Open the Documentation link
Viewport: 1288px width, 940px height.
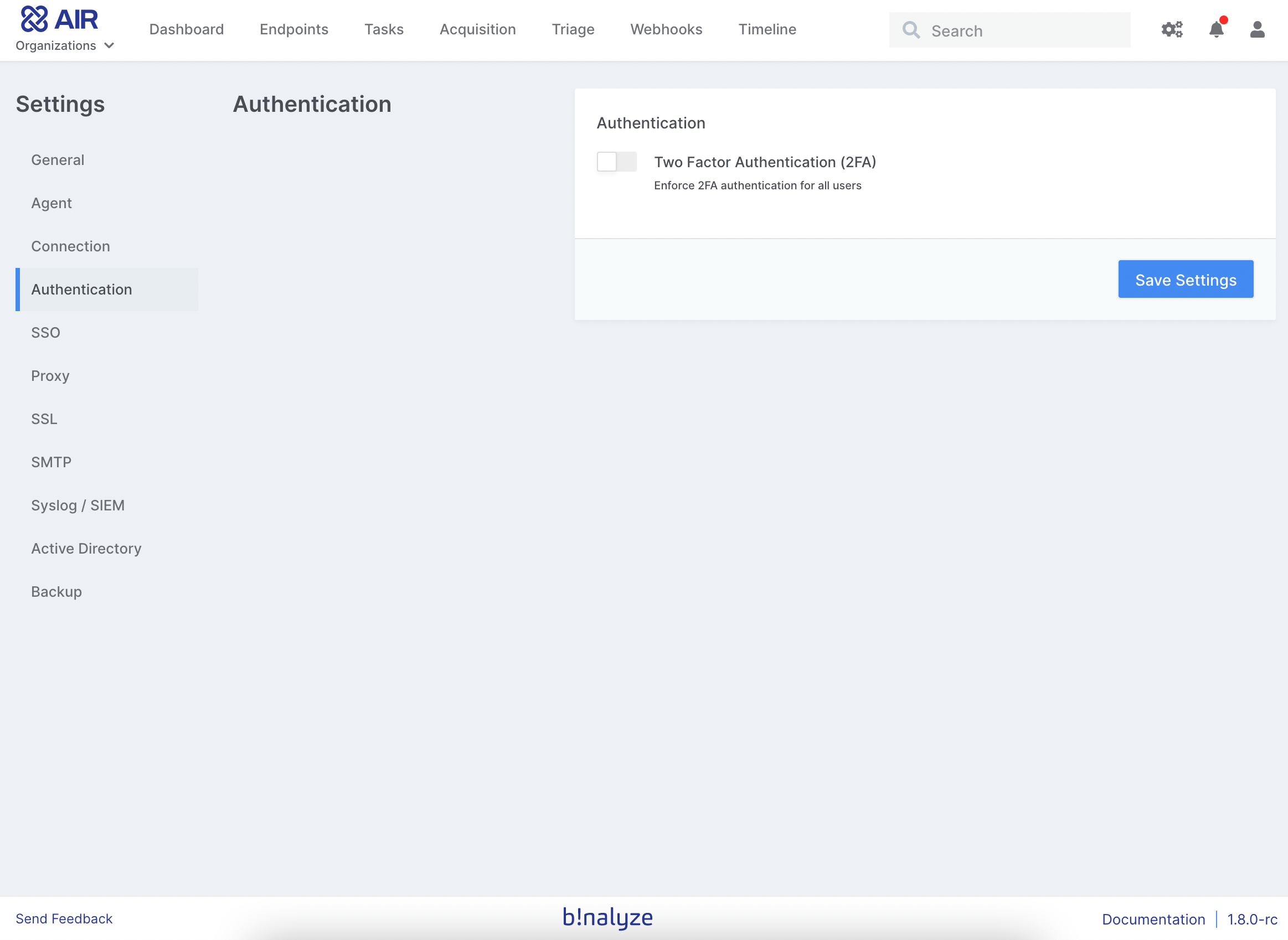1153,919
